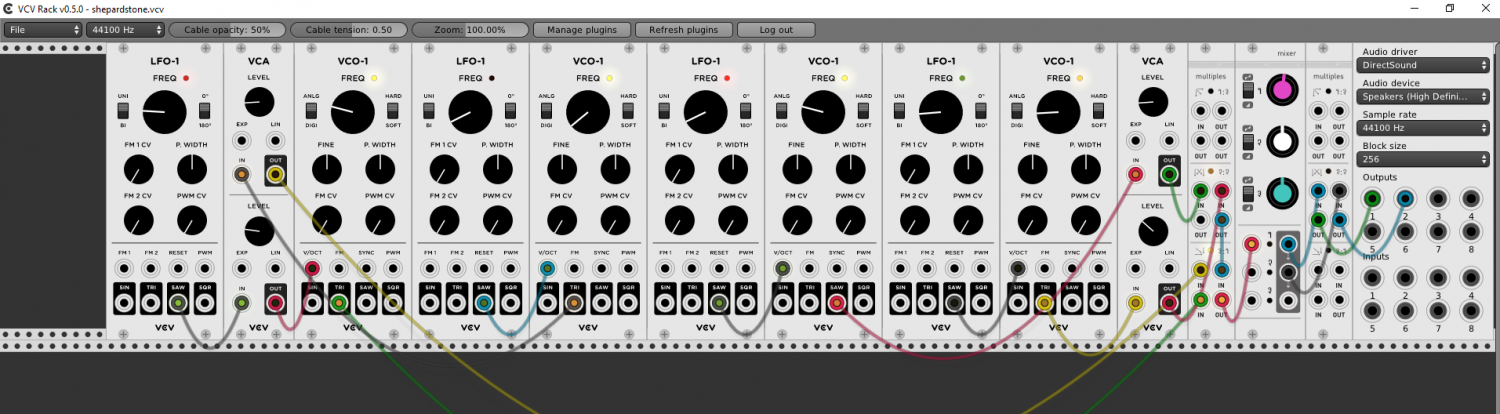Click FINE knob on first VCO-1
This screenshot has height=414, width=1500.
[326, 171]
